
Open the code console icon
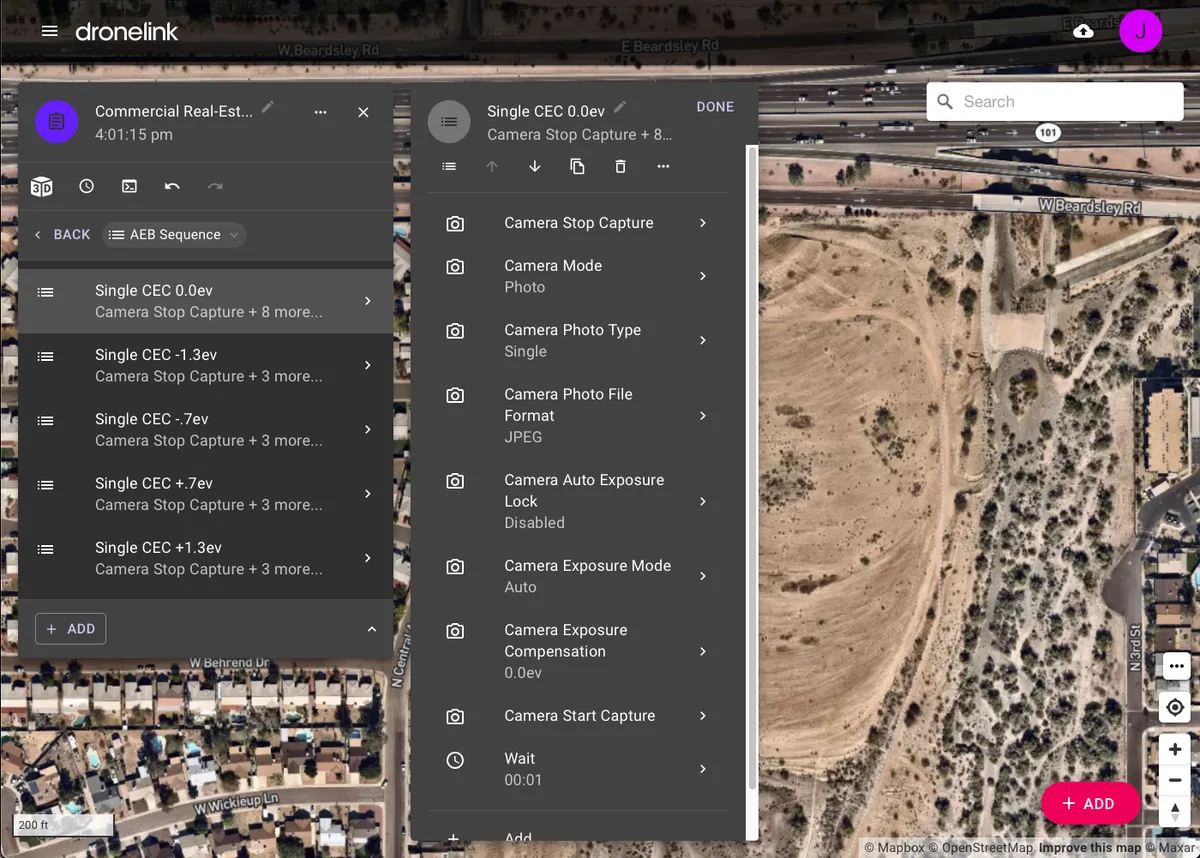click(x=129, y=186)
